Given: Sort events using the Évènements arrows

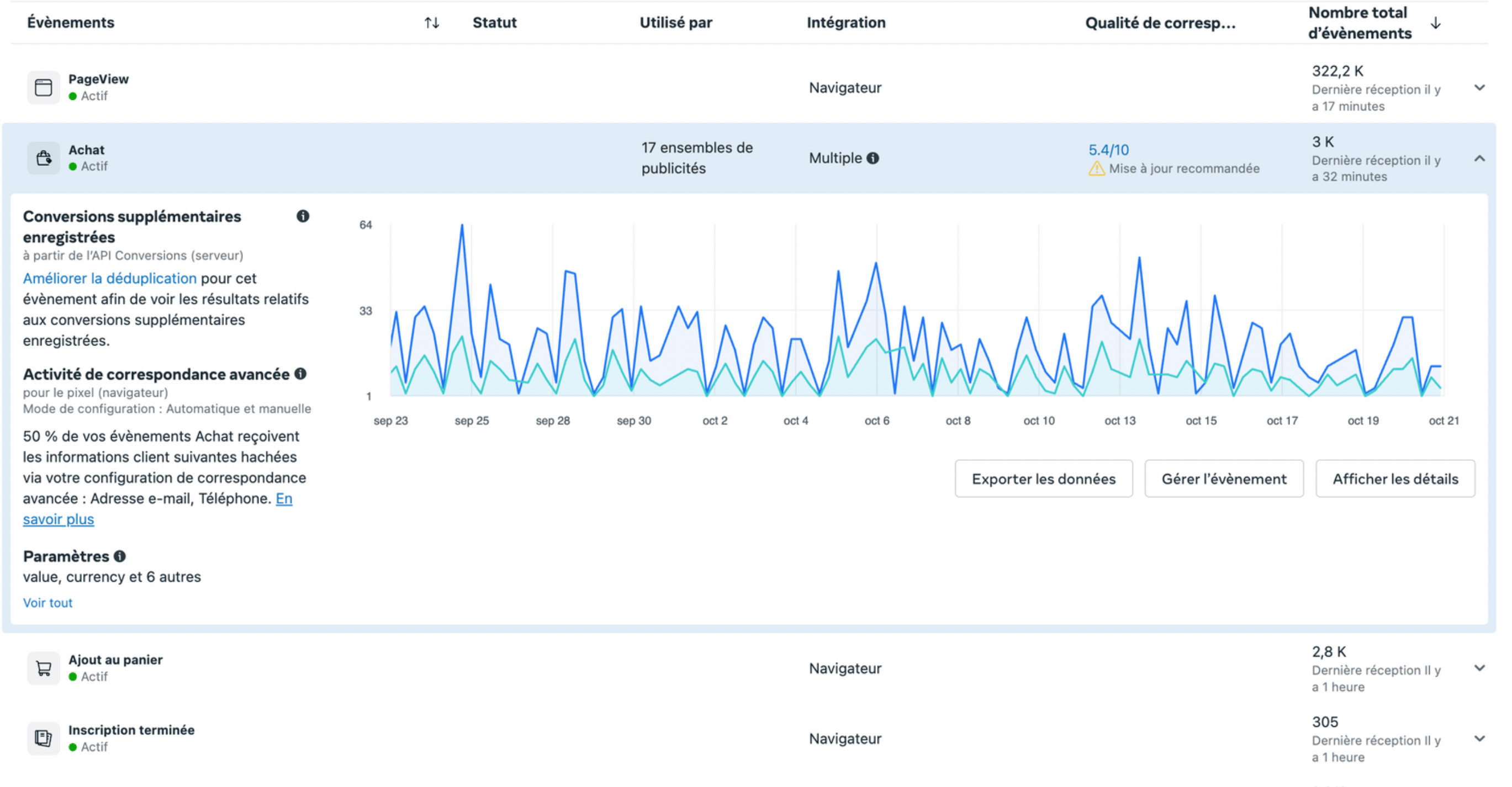Looking at the screenshot, I should (x=432, y=23).
